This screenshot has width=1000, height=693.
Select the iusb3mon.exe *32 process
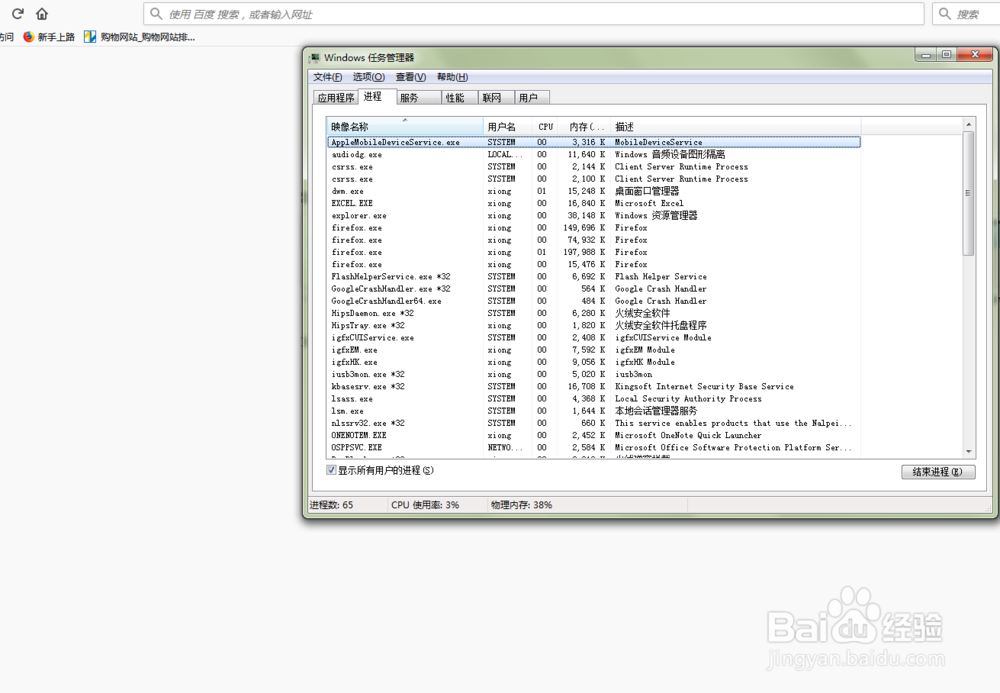[x=594, y=374]
